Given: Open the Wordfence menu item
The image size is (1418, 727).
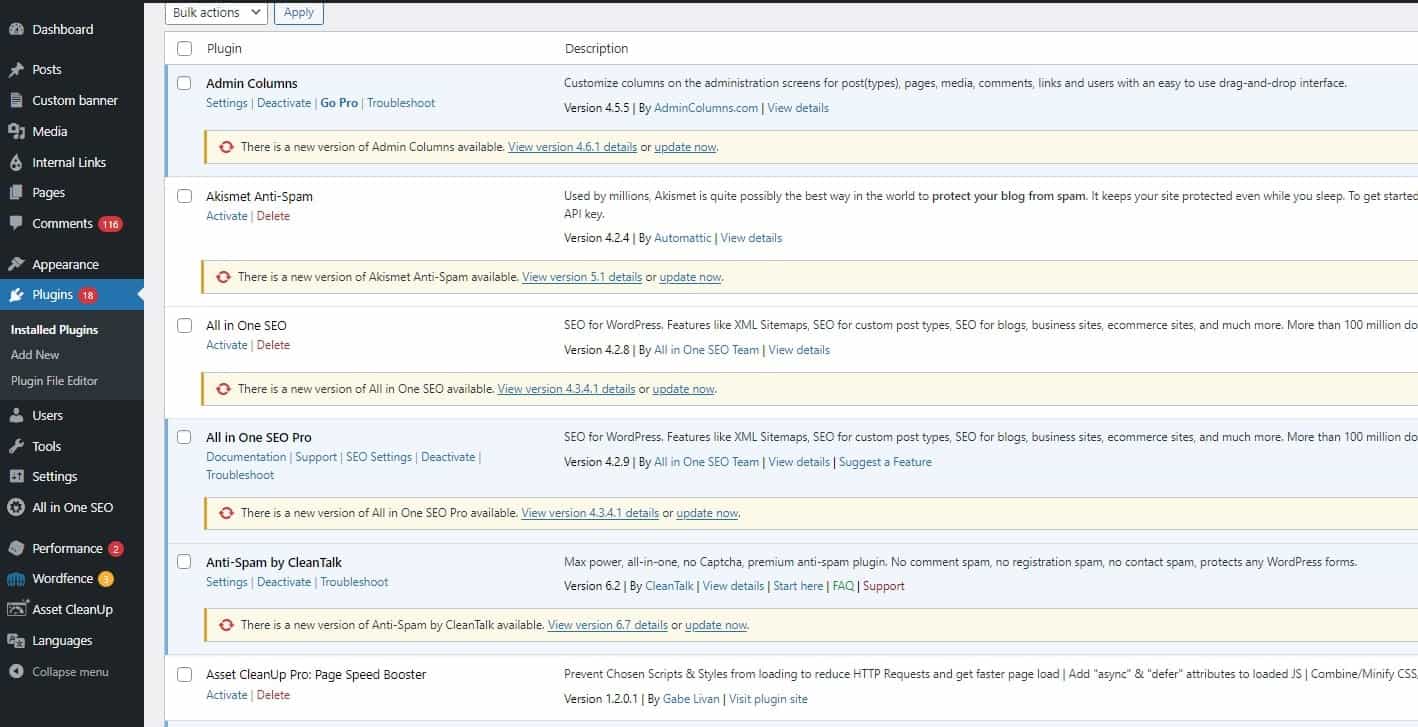Looking at the screenshot, I should 72,579.
